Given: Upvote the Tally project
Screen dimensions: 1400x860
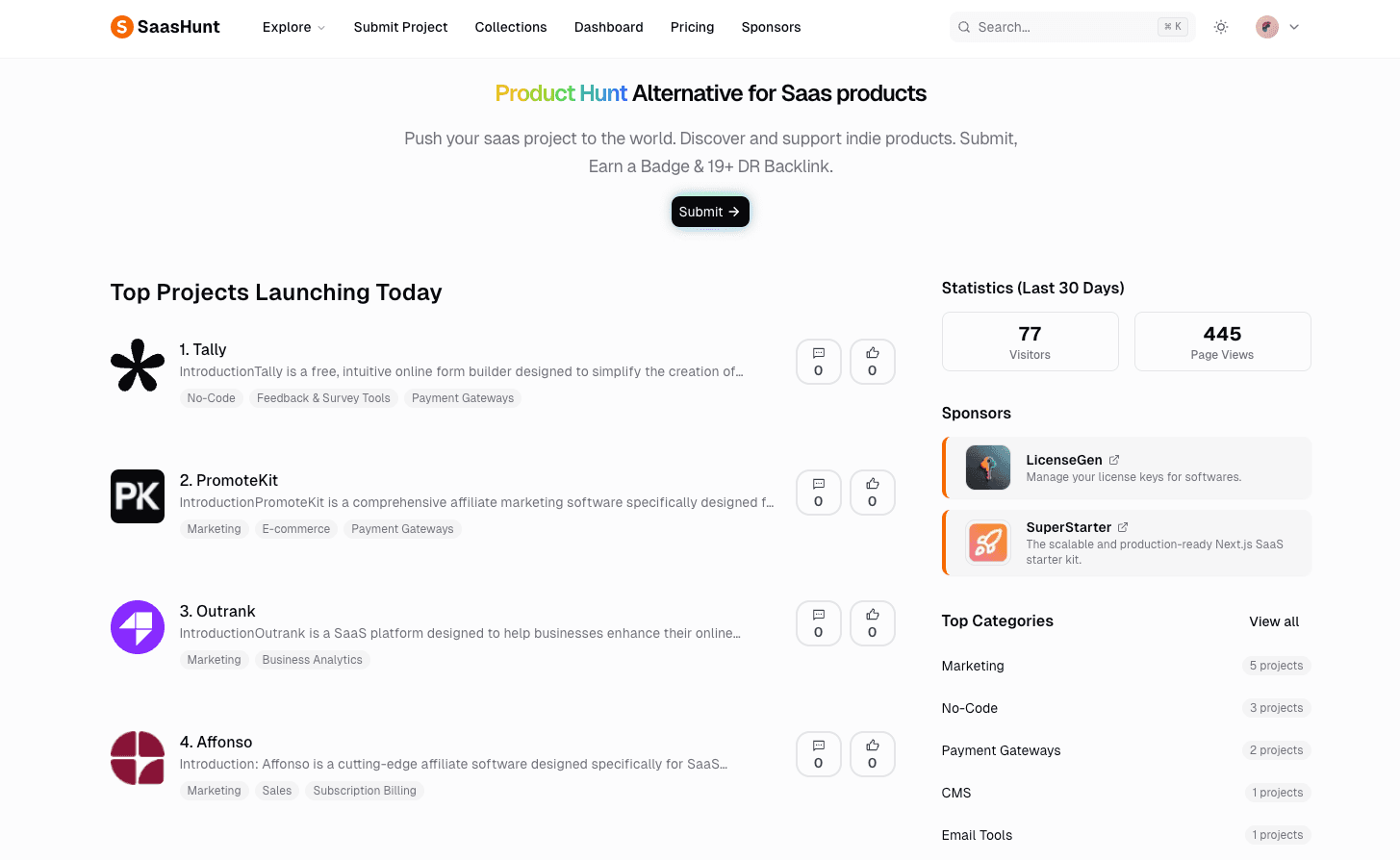Looking at the screenshot, I should click(x=873, y=362).
